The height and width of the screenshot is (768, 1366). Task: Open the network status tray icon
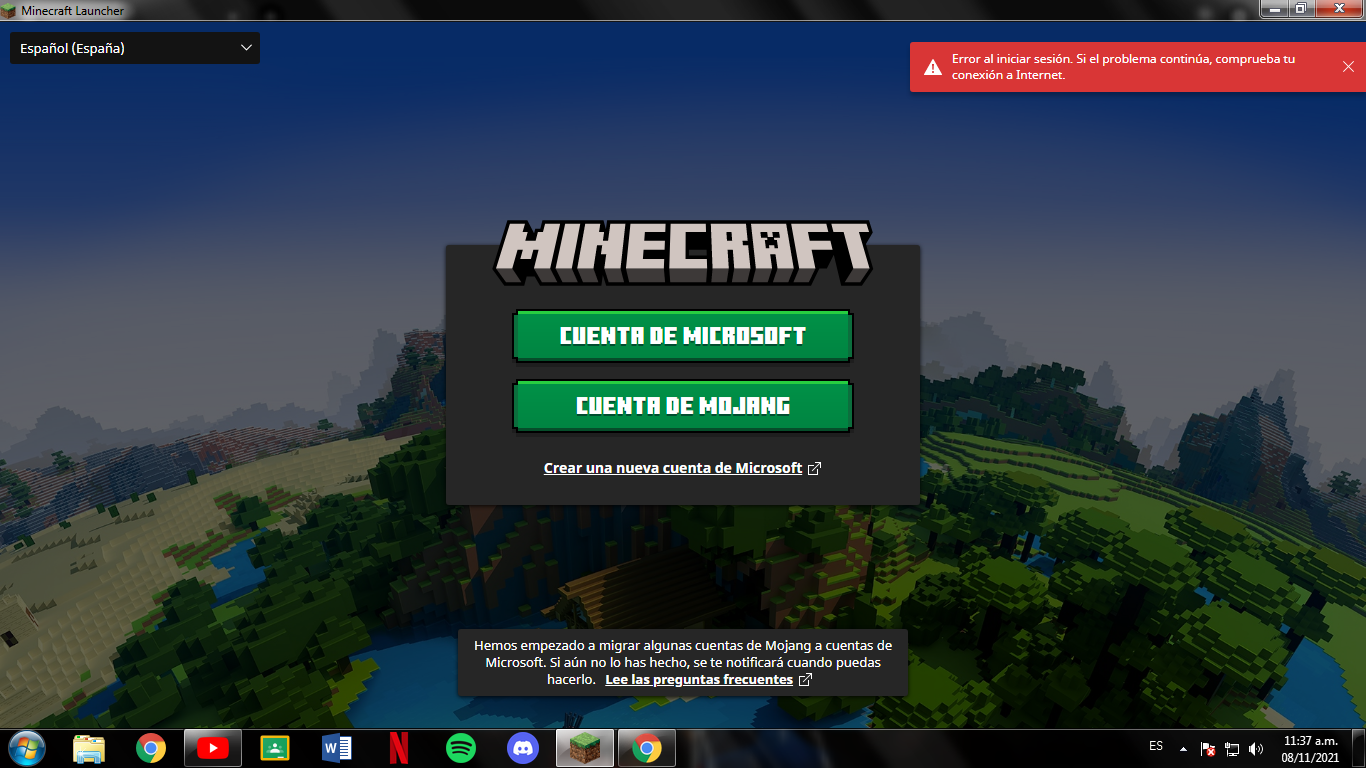pos(1232,748)
